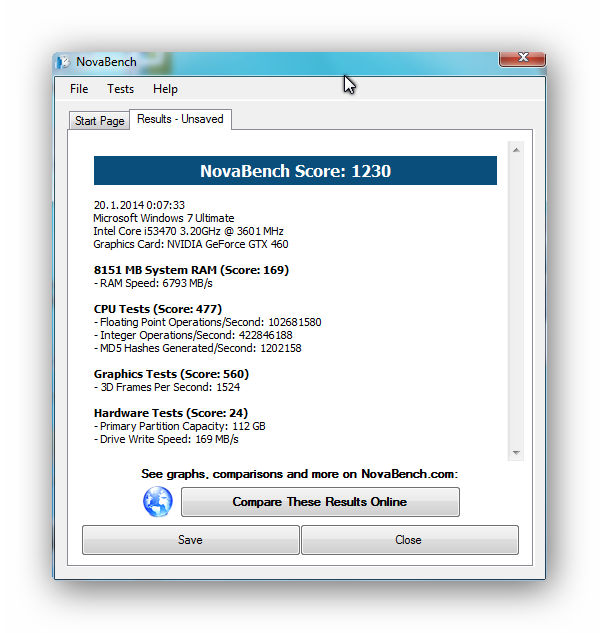The height and width of the screenshot is (633, 600).
Task: Close the NovaBench window with red X
Action: pyautogui.click(x=522, y=59)
